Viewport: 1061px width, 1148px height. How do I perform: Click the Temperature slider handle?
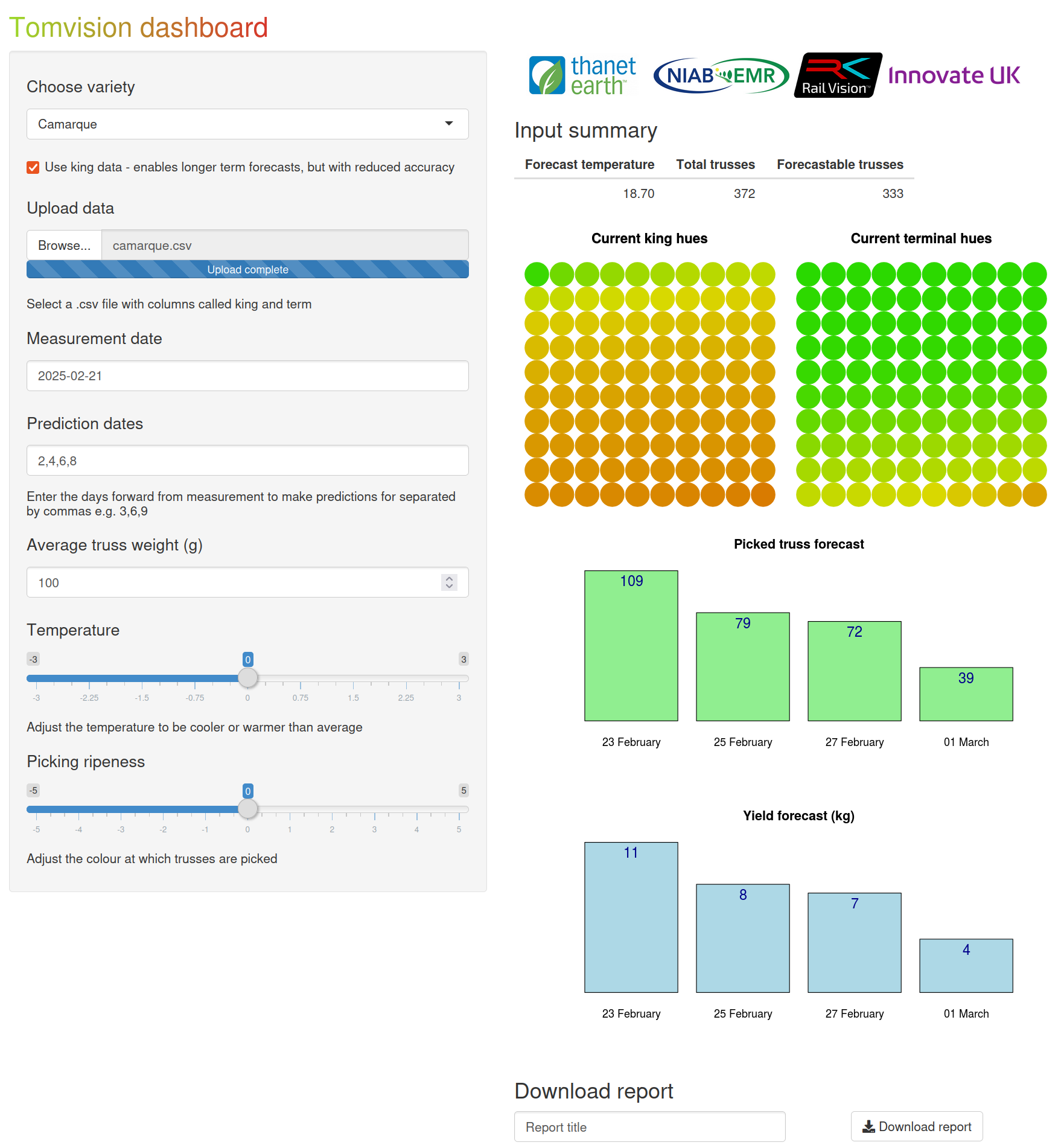click(247, 678)
